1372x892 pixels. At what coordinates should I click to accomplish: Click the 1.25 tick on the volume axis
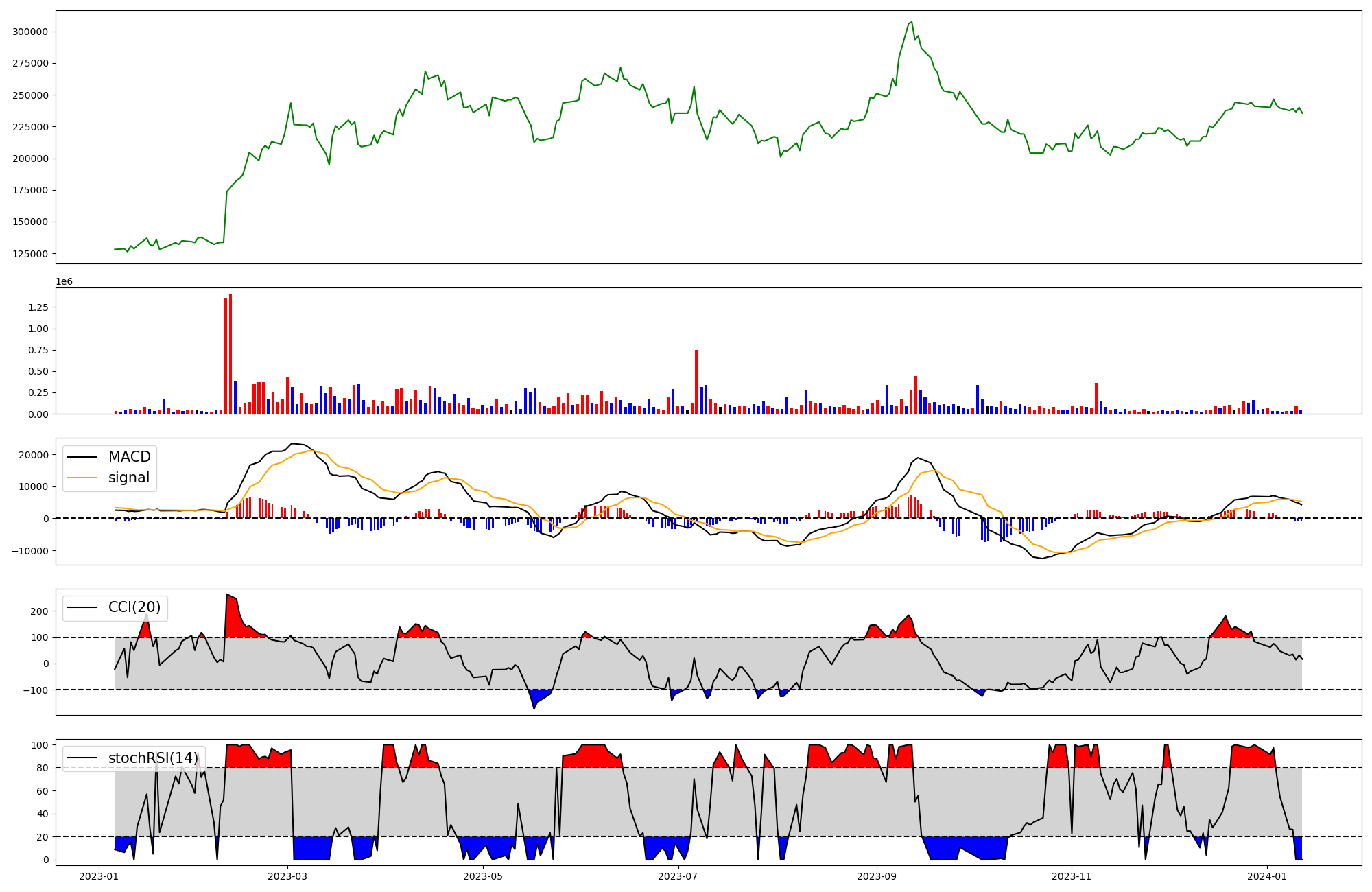[38, 307]
